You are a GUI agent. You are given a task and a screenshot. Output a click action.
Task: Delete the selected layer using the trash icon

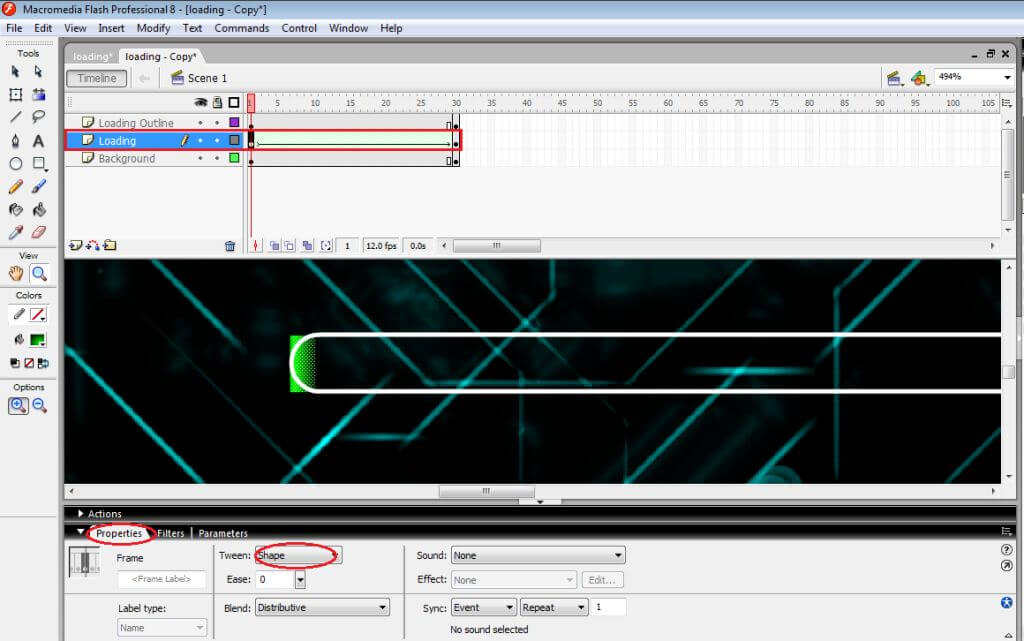[x=230, y=245]
